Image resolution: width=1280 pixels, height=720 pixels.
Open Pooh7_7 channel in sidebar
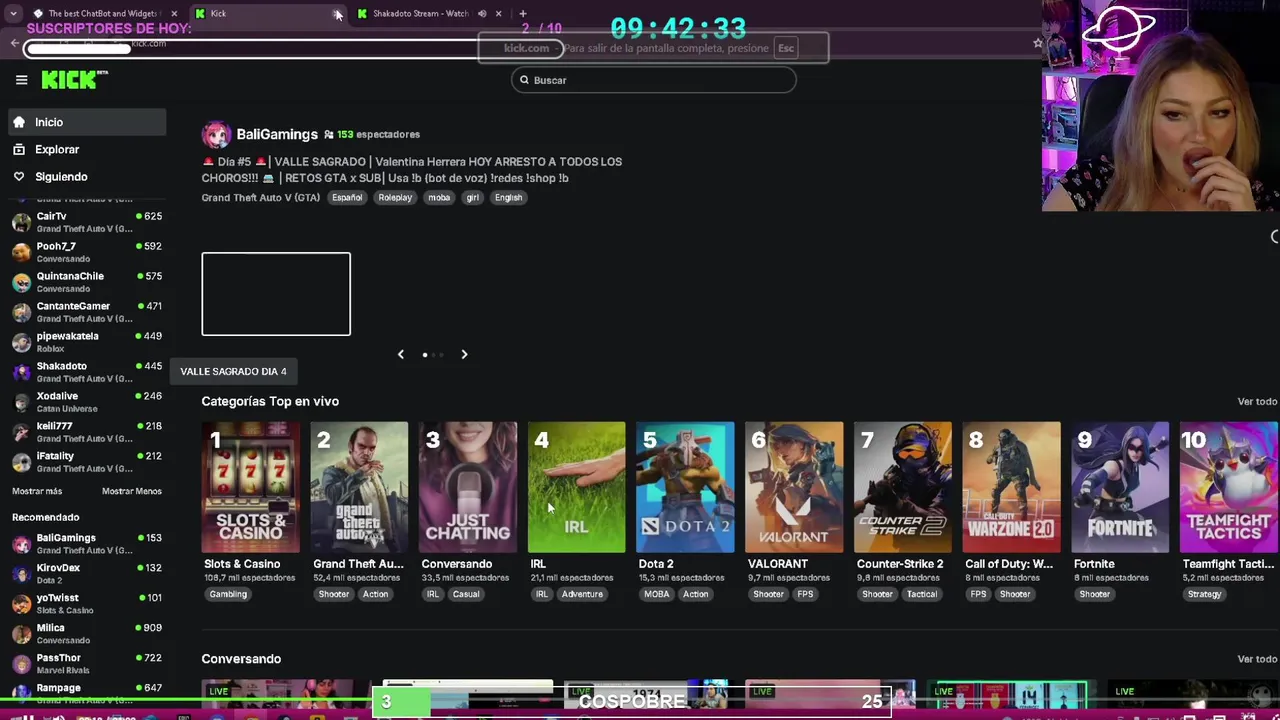(87, 252)
